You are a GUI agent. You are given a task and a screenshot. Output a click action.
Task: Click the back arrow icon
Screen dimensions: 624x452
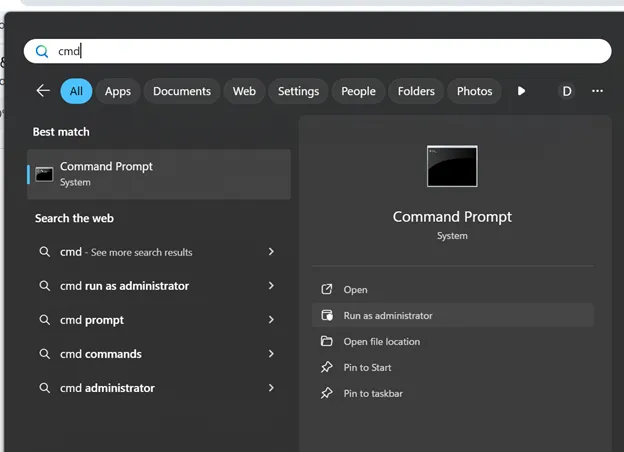(x=42, y=91)
